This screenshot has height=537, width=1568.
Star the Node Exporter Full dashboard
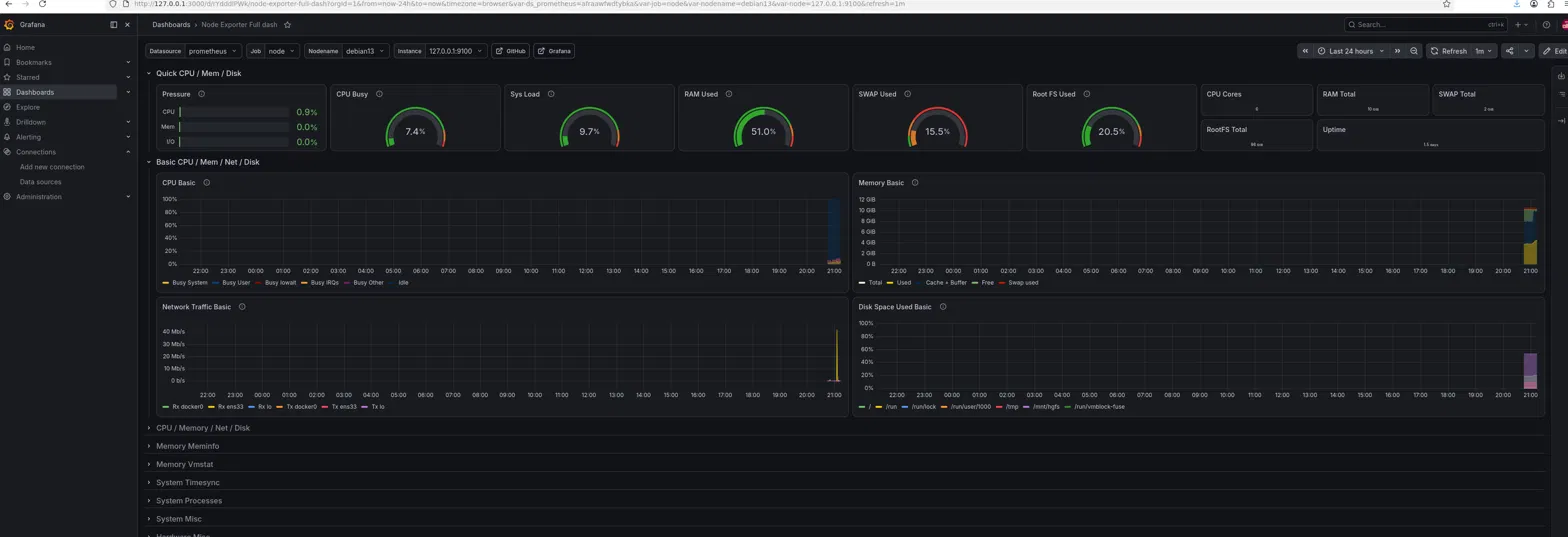pos(288,24)
